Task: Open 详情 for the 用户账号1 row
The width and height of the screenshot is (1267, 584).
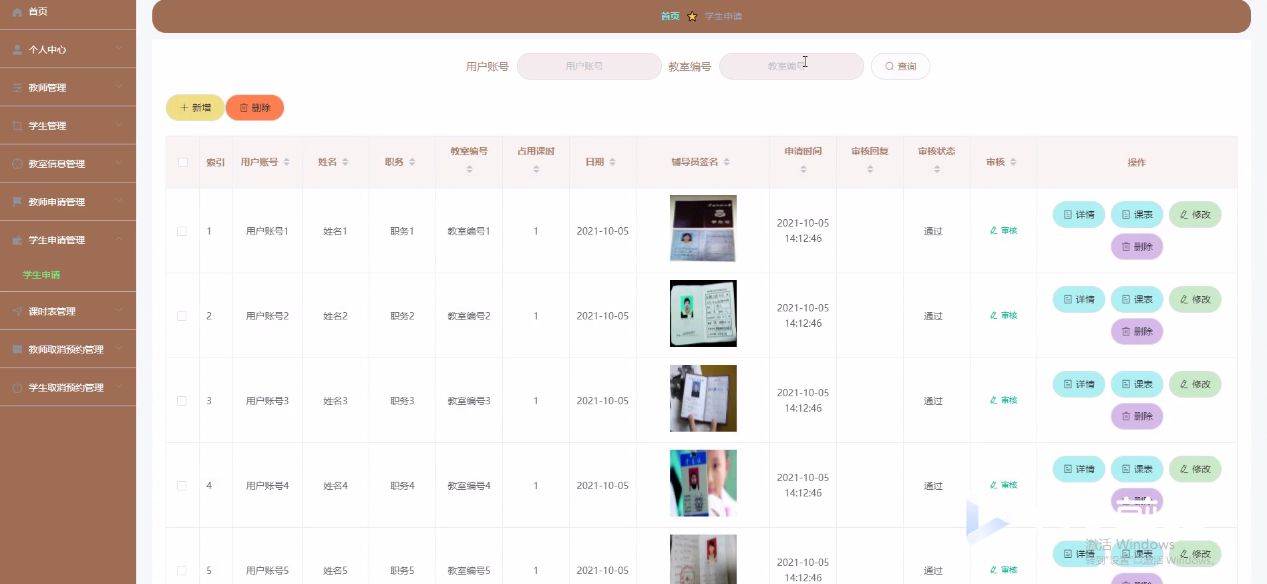Action: point(1079,215)
